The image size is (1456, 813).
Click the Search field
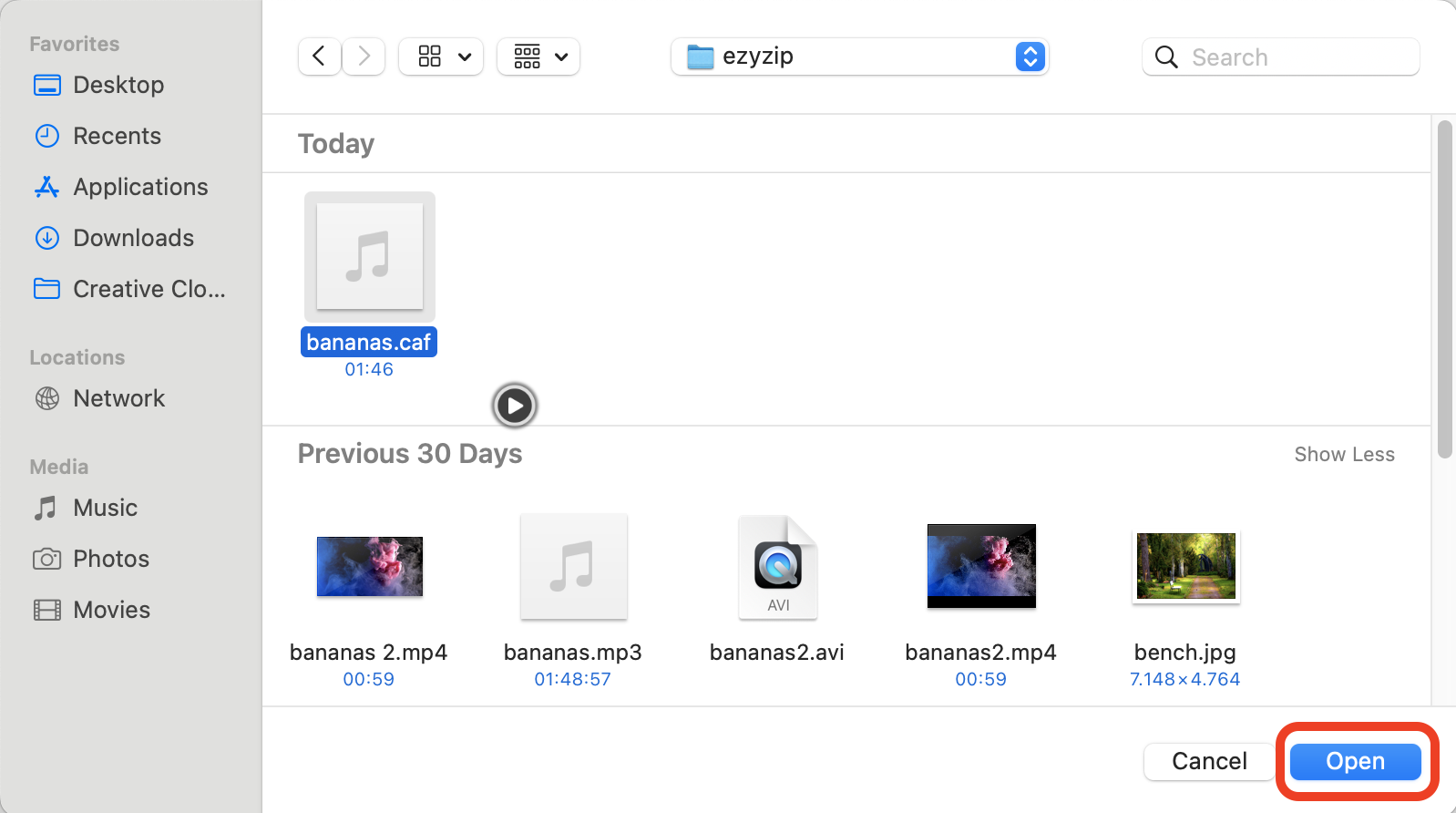[x=1280, y=57]
